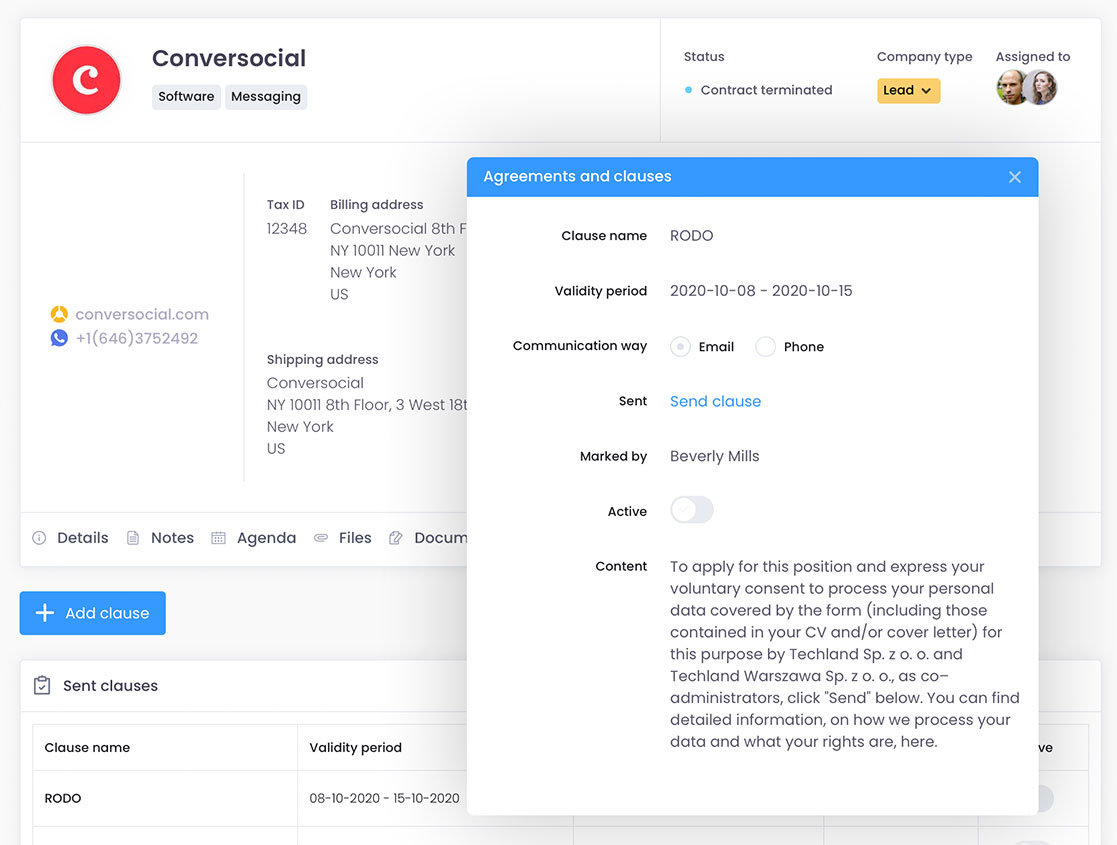This screenshot has width=1117, height=845.
Task: Click the Notes page icon
Action: point(133,538)
